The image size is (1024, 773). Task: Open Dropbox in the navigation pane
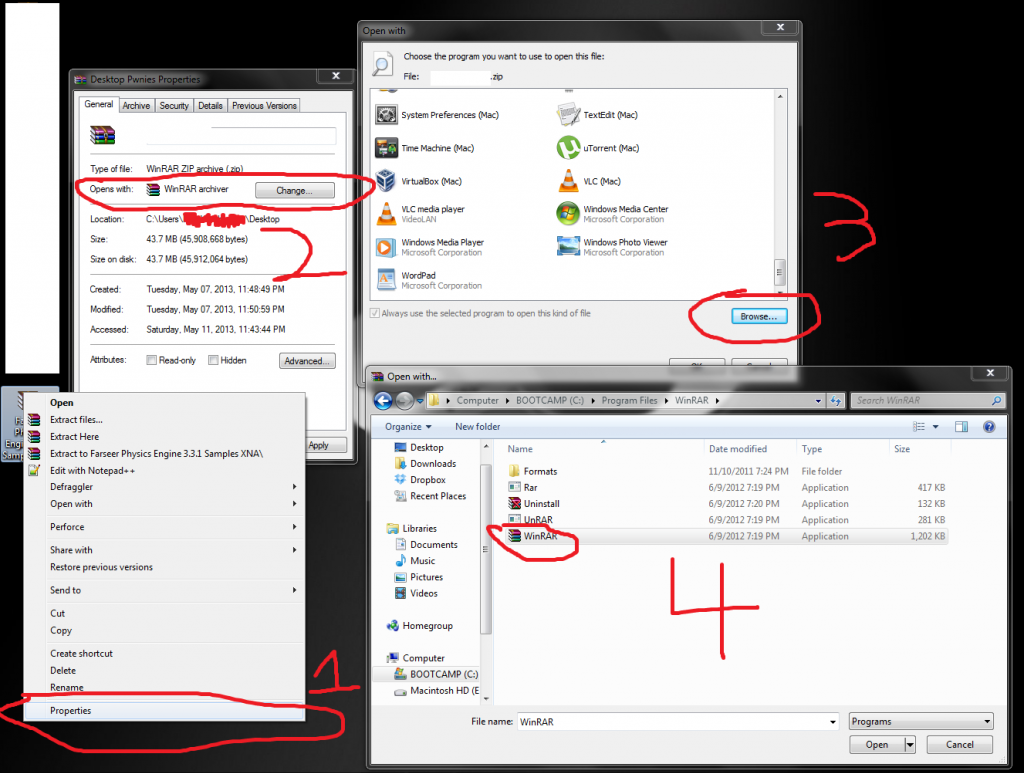[427, 480]
